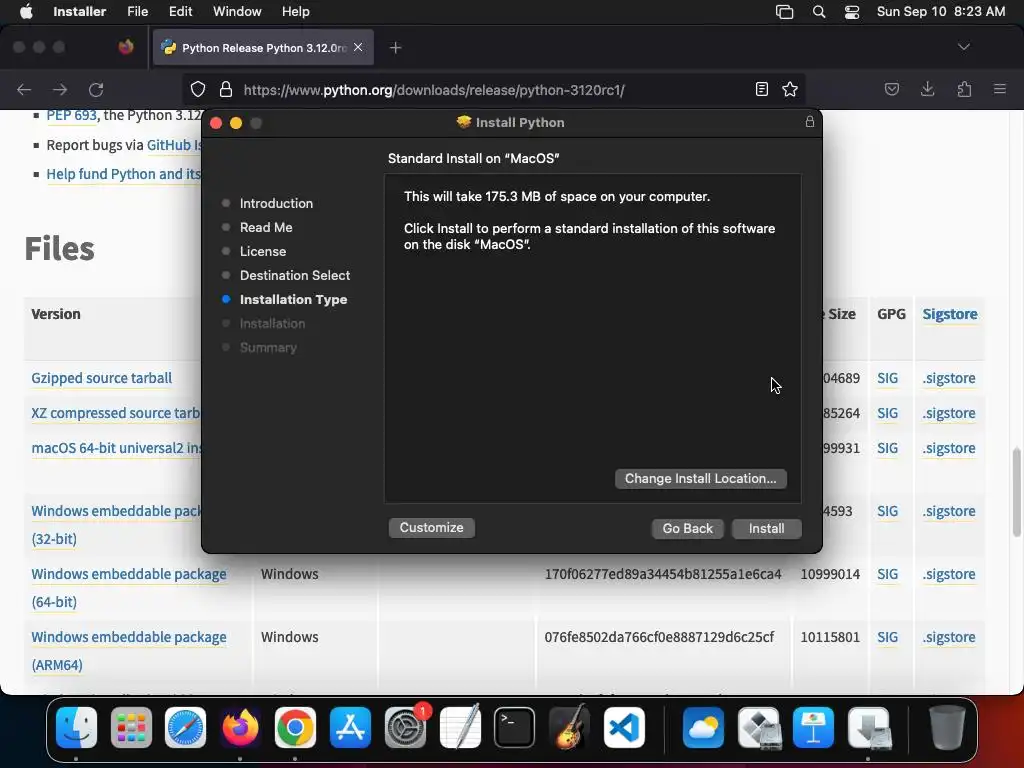1024x768 pixels.
Task: Click the Installation Type step
Action: 293,299
